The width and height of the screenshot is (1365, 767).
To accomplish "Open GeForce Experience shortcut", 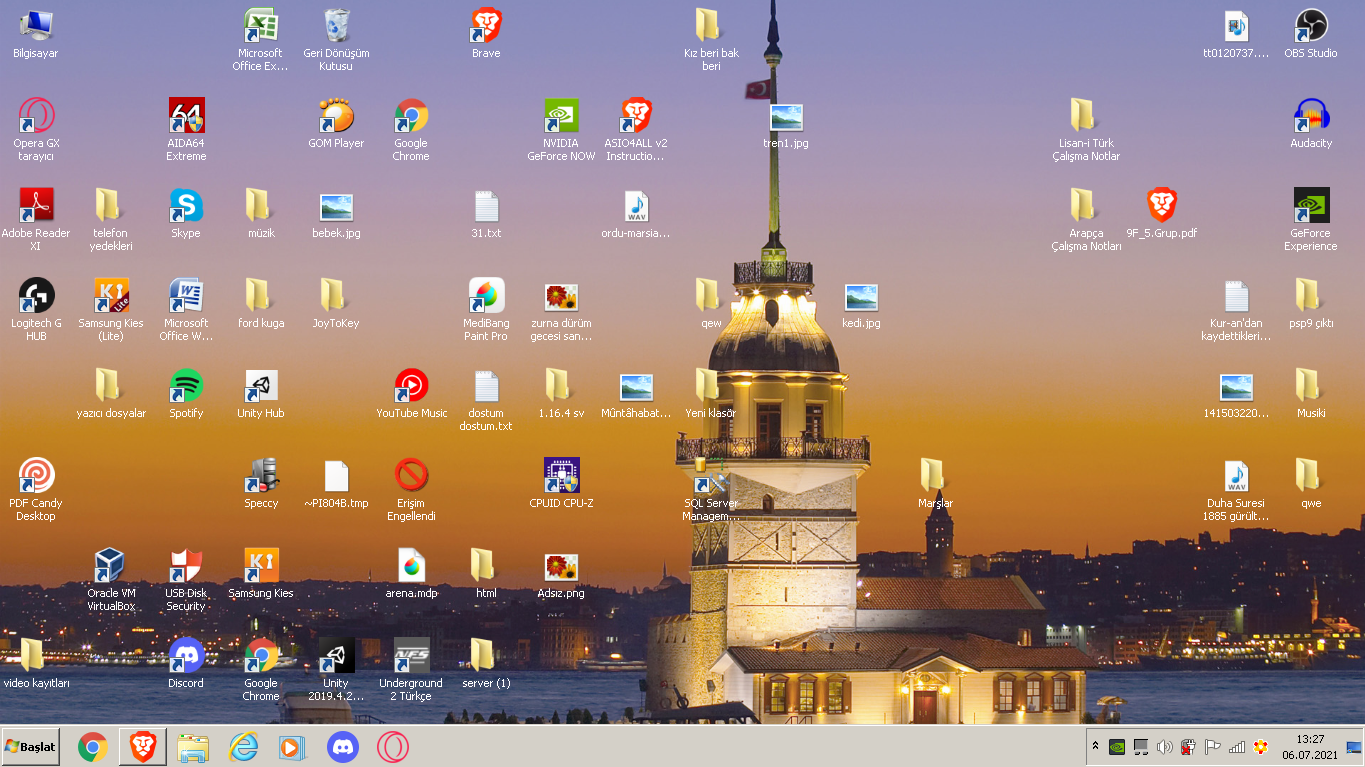I will tap(1311, 207).
